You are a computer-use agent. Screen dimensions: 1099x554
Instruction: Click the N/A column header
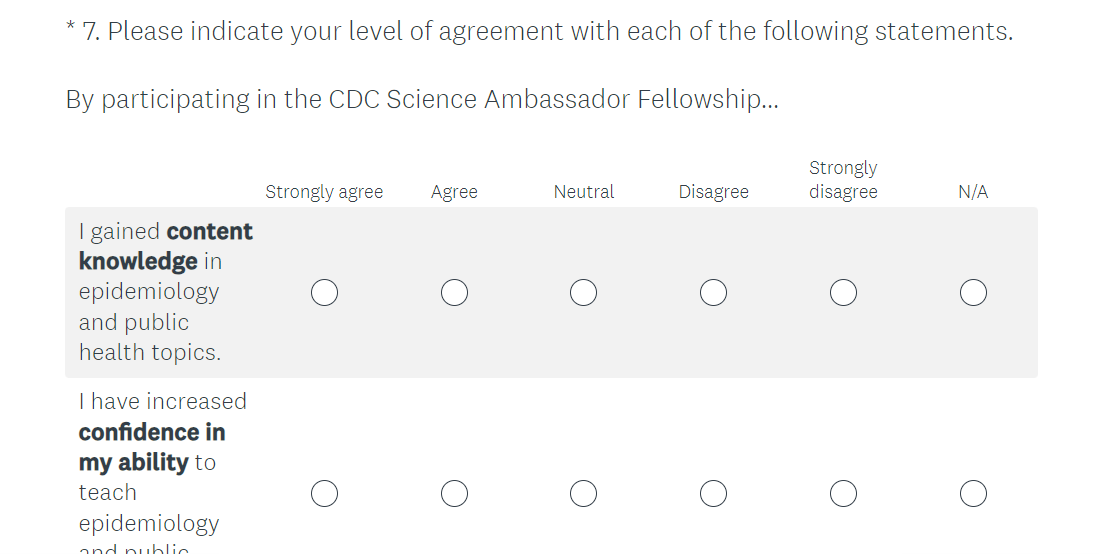click(973, 192)
